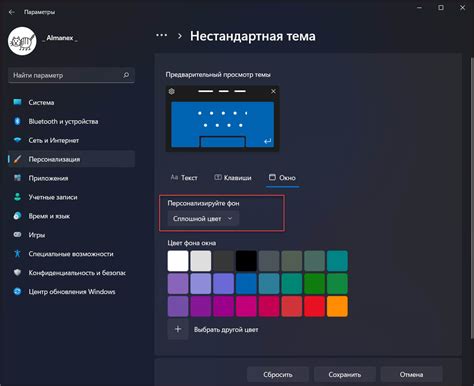Screen dimensions: 474x386
Task: Click the breadcrumb ellipsis
Action: tap(162, 35)
